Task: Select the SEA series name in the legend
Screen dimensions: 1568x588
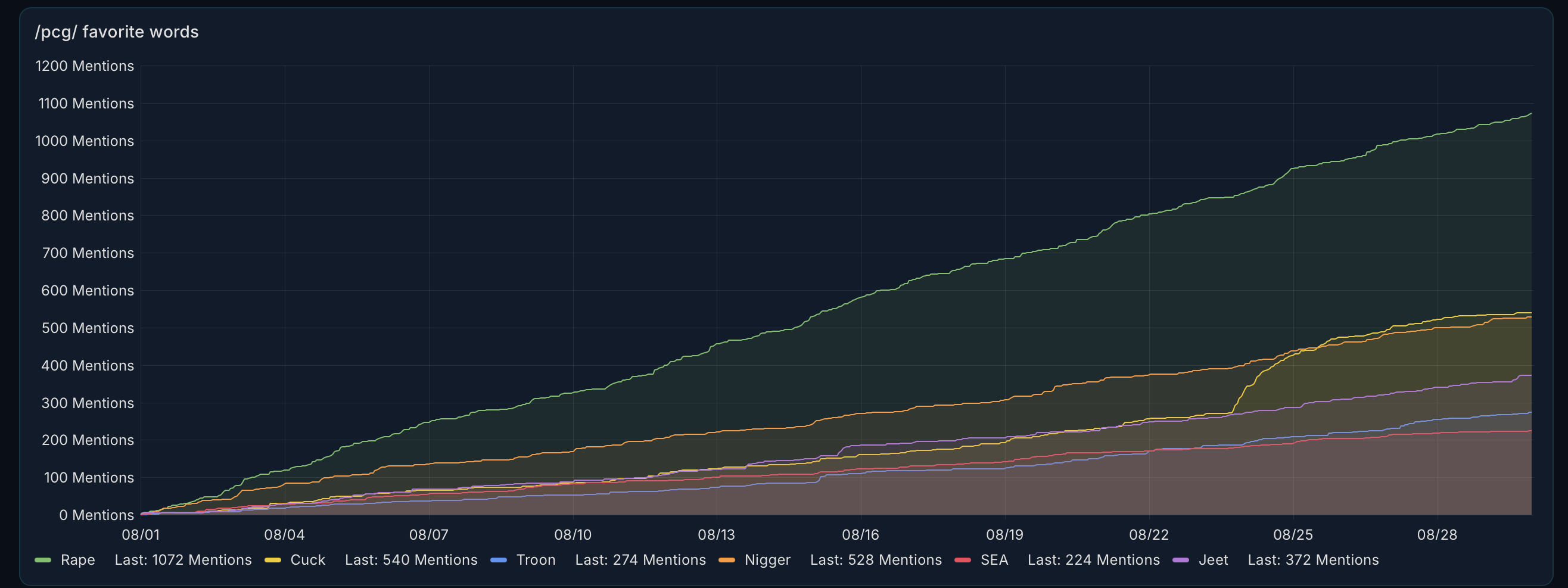Action: click(995, 560)
